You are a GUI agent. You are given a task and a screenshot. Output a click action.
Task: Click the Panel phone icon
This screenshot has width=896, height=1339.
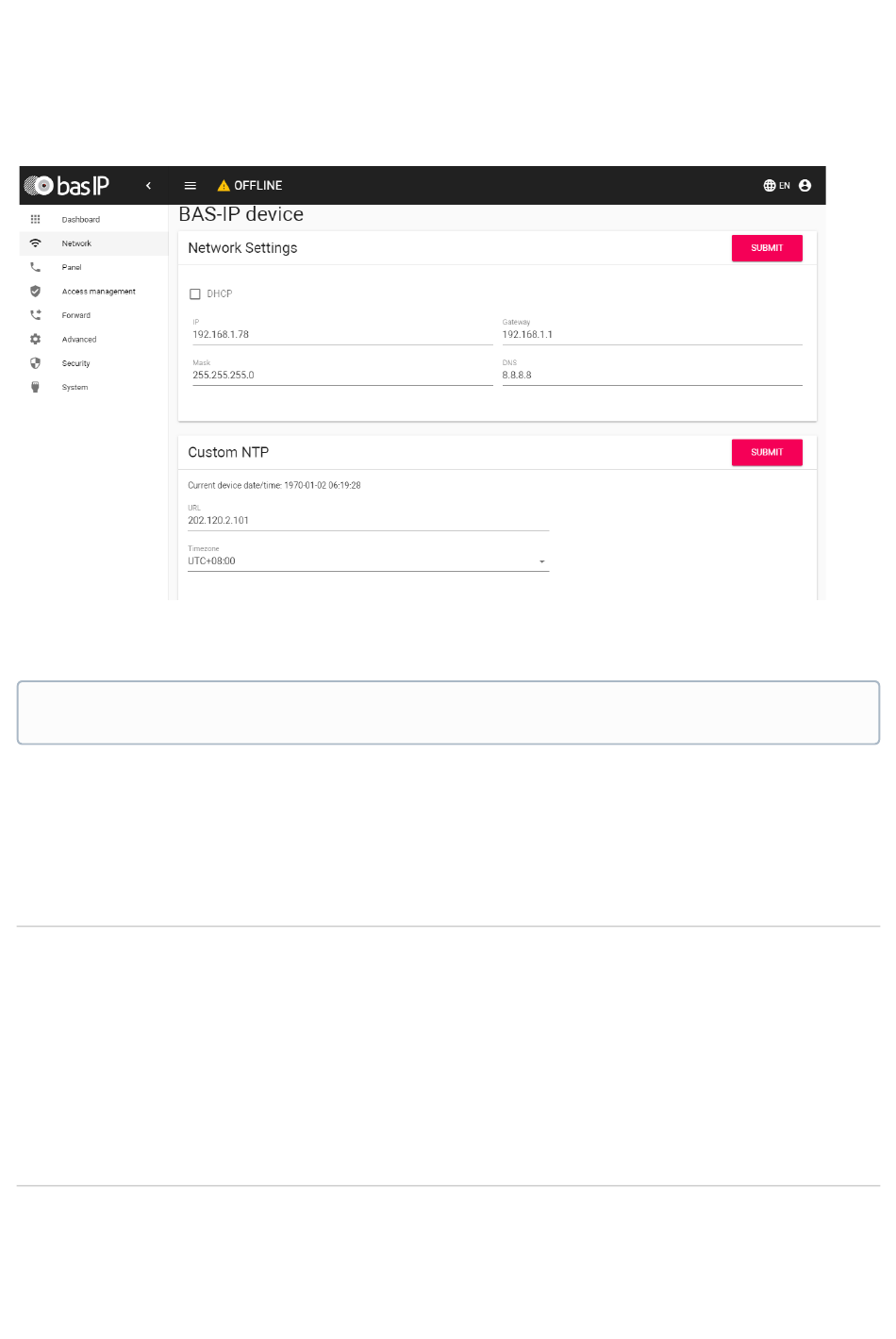click(x=35, y=267)
